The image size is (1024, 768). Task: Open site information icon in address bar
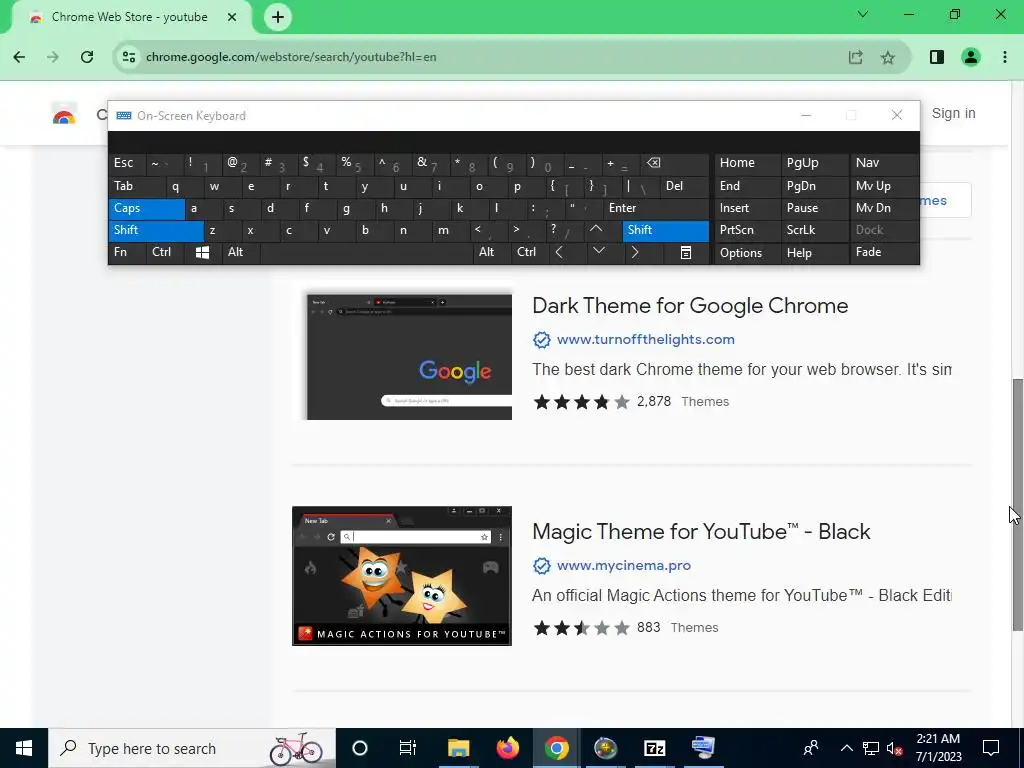[129, 57]
